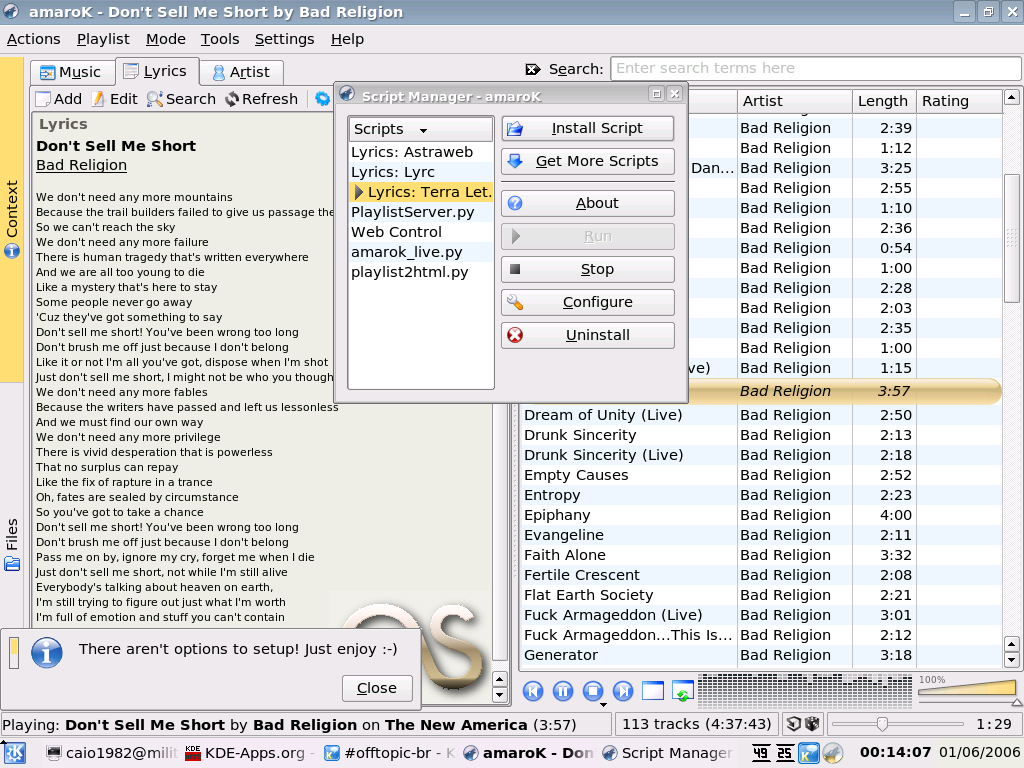Switch to the Artist tab
This screenshot has width=1024, height=768.
(x=241, y=72)
